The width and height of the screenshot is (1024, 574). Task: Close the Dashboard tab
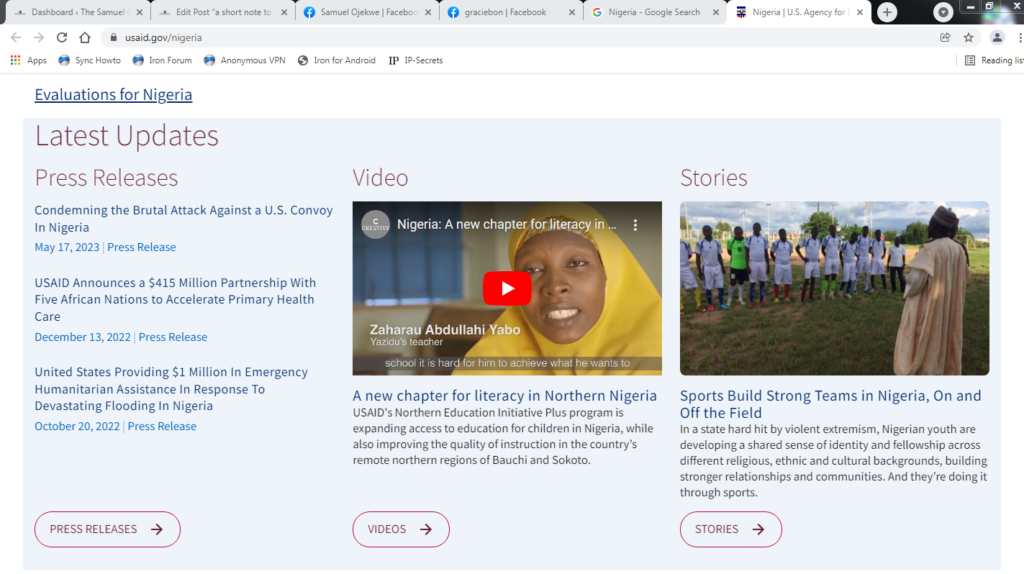point(139,12)
